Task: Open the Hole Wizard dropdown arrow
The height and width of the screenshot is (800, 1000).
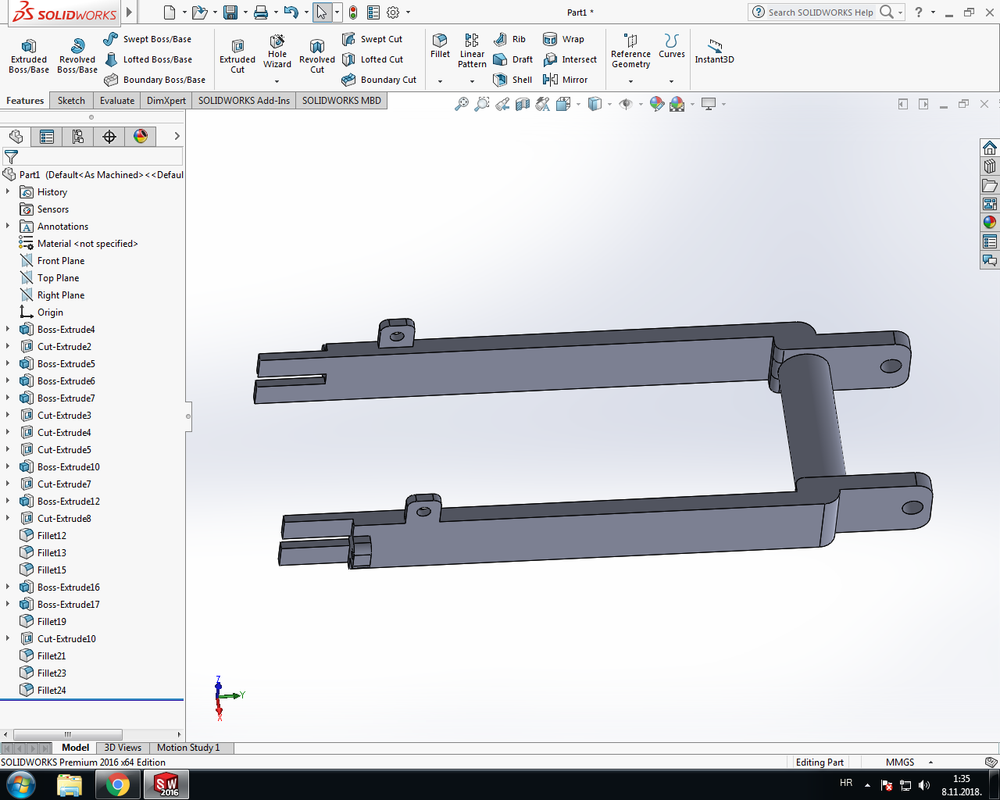Action: coord(277,81)
